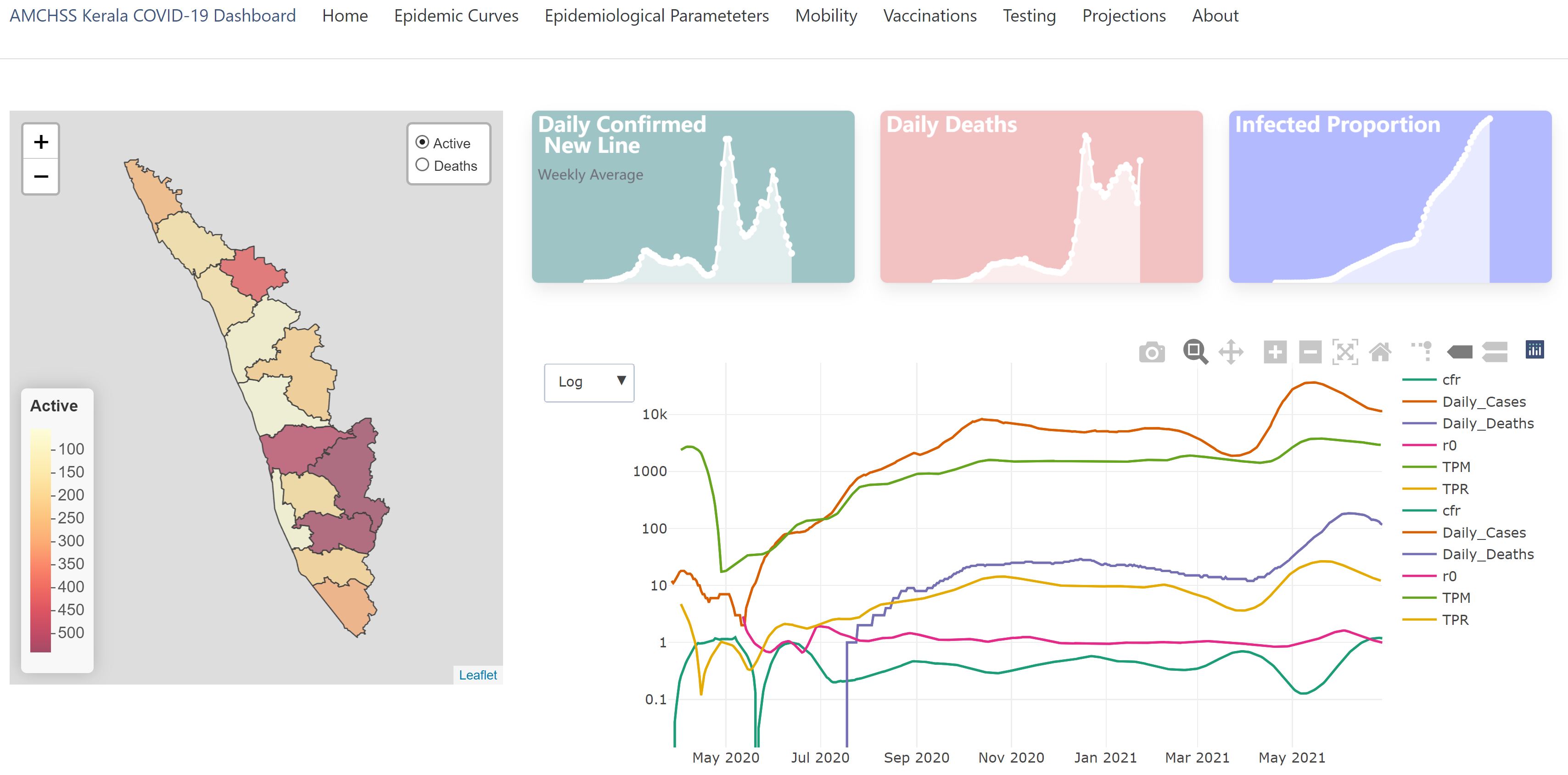This screenshot has width=1568, height=775.
Task: Zoom in the map with the plus button
Action: pyautogui.click(x=41, y=142)
